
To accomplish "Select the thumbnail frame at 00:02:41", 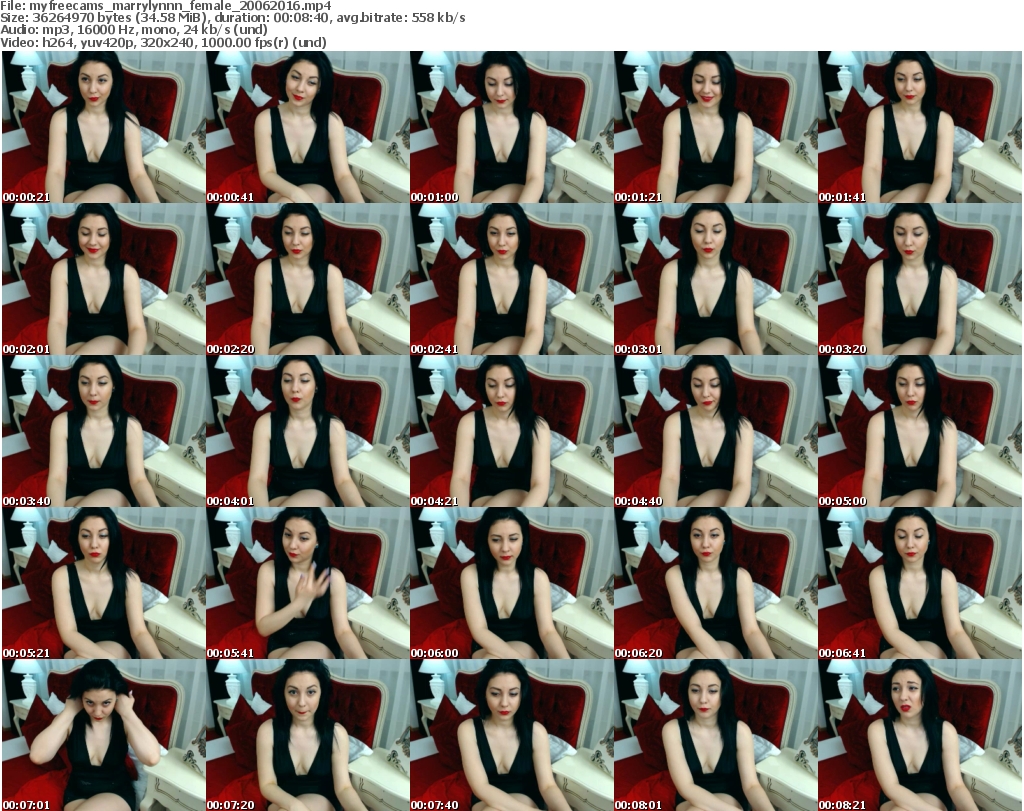I will [x=511, y=279].
